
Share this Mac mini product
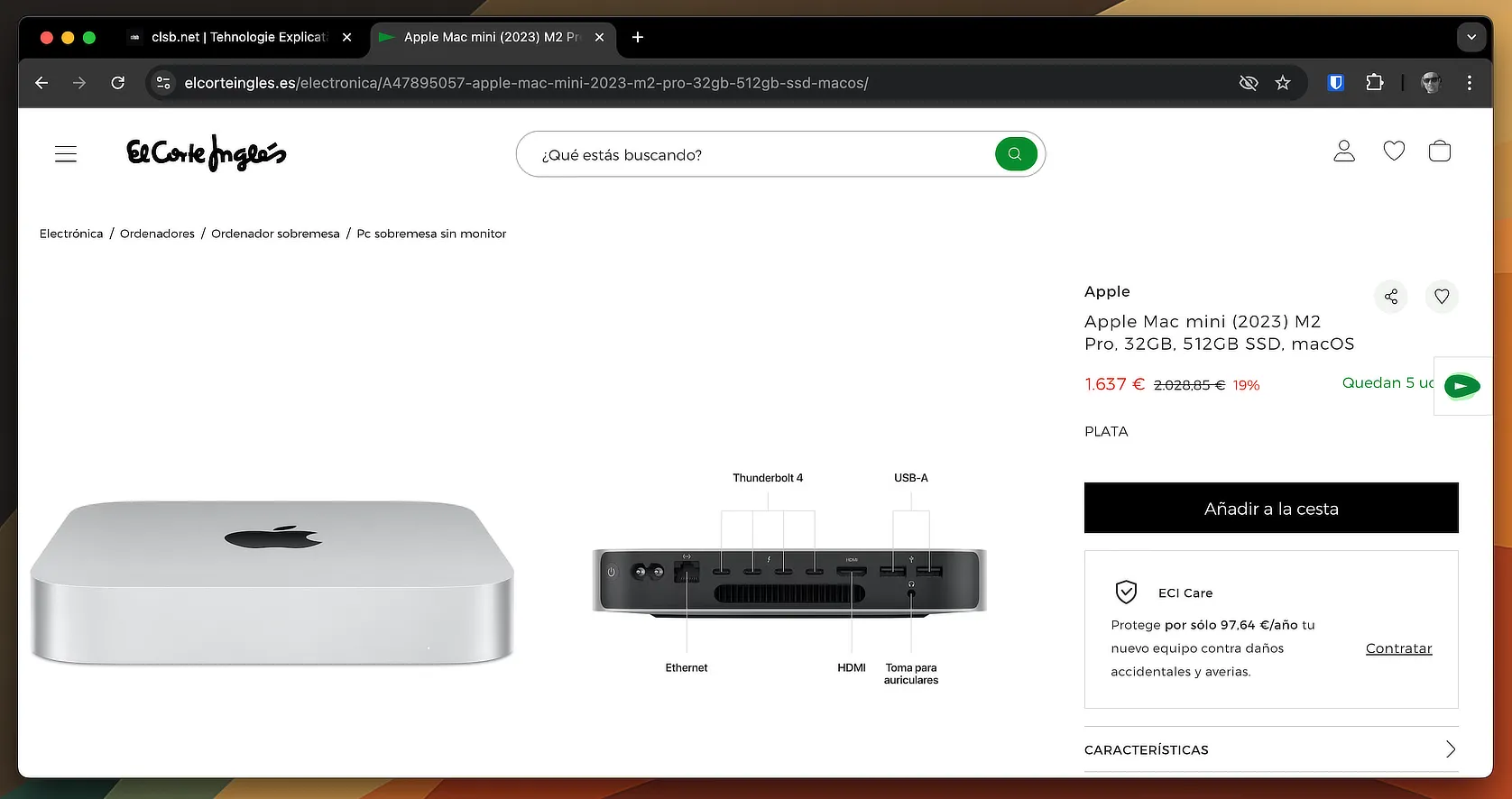[x=1391, y=297]
